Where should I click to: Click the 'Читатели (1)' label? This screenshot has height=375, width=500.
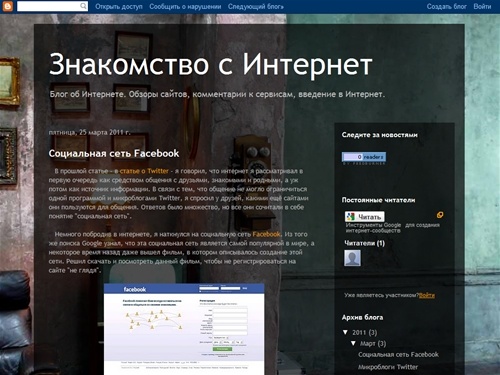(x=365, y=243)
